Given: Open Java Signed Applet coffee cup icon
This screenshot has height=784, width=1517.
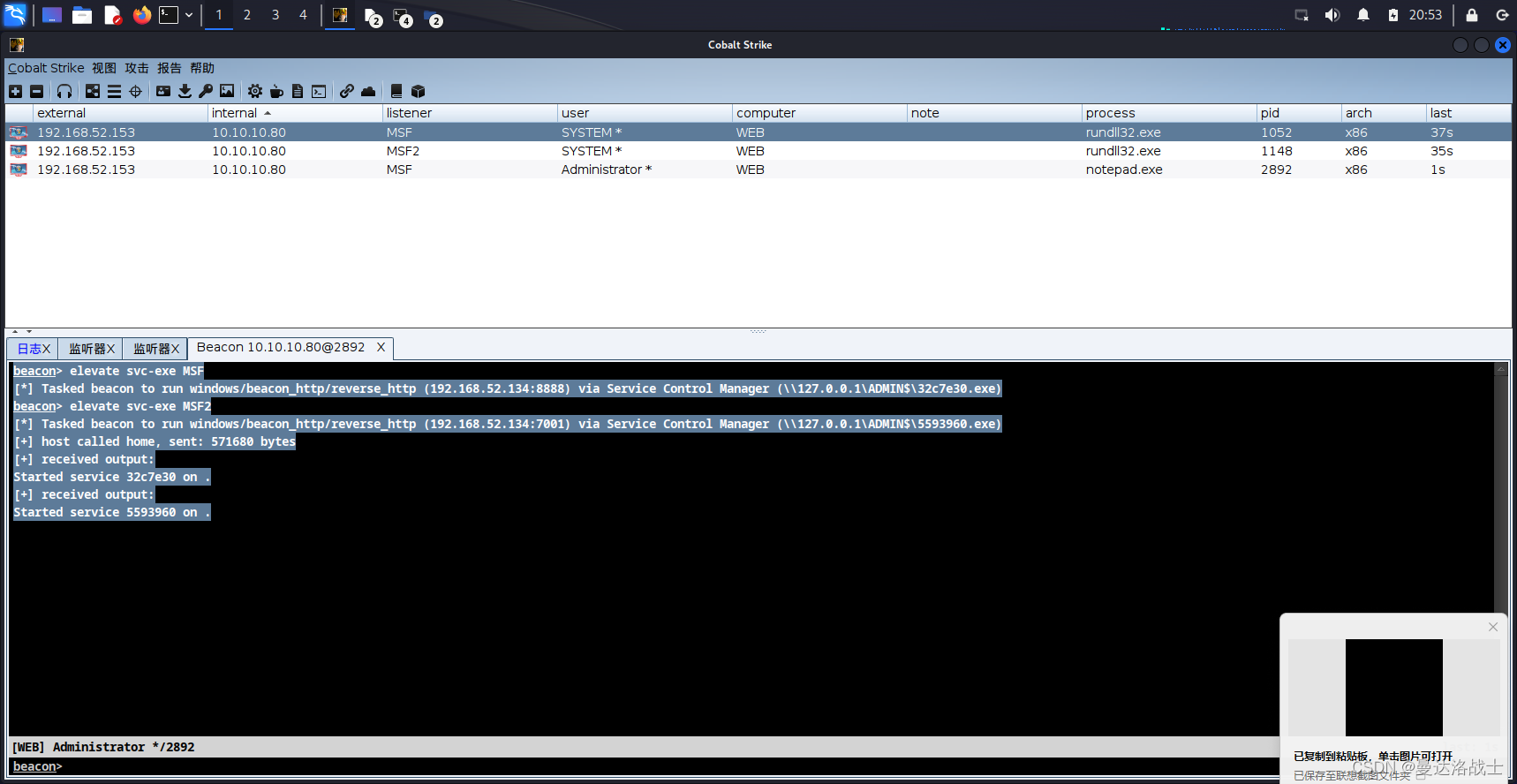Looking at the screenshot, I should tap(276, 91).
